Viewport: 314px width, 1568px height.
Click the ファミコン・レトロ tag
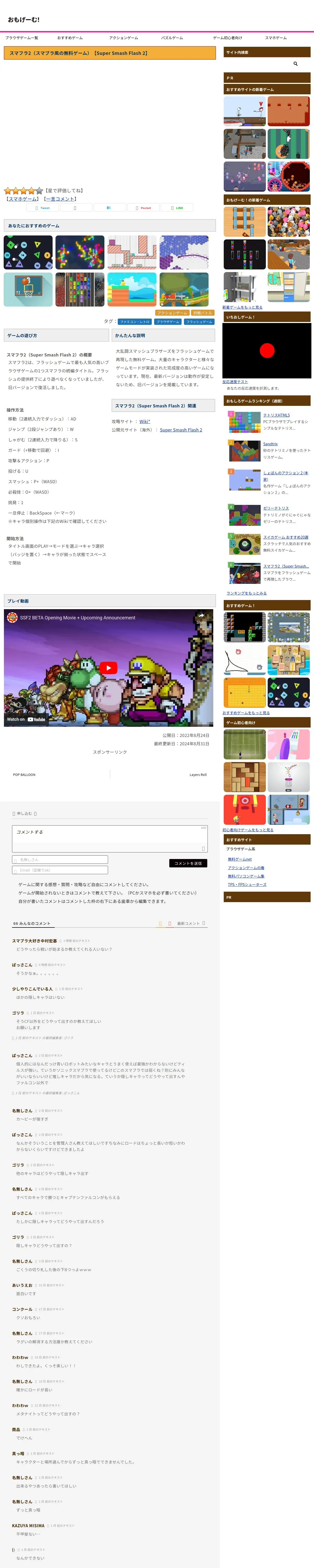(x=134, y=321)
